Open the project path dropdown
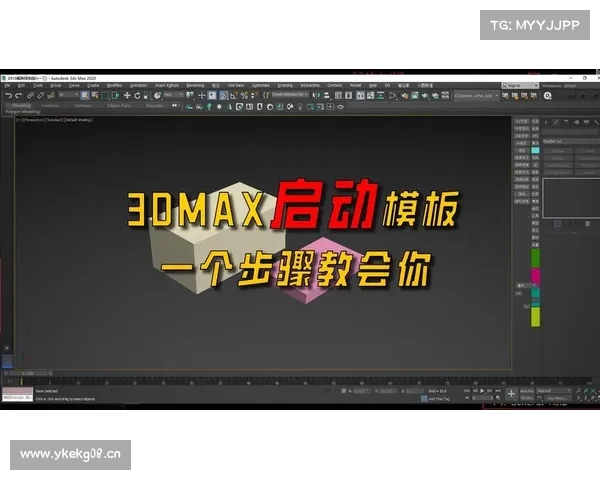The height and width of the screenshot is (480, 600). pos(476,95)
